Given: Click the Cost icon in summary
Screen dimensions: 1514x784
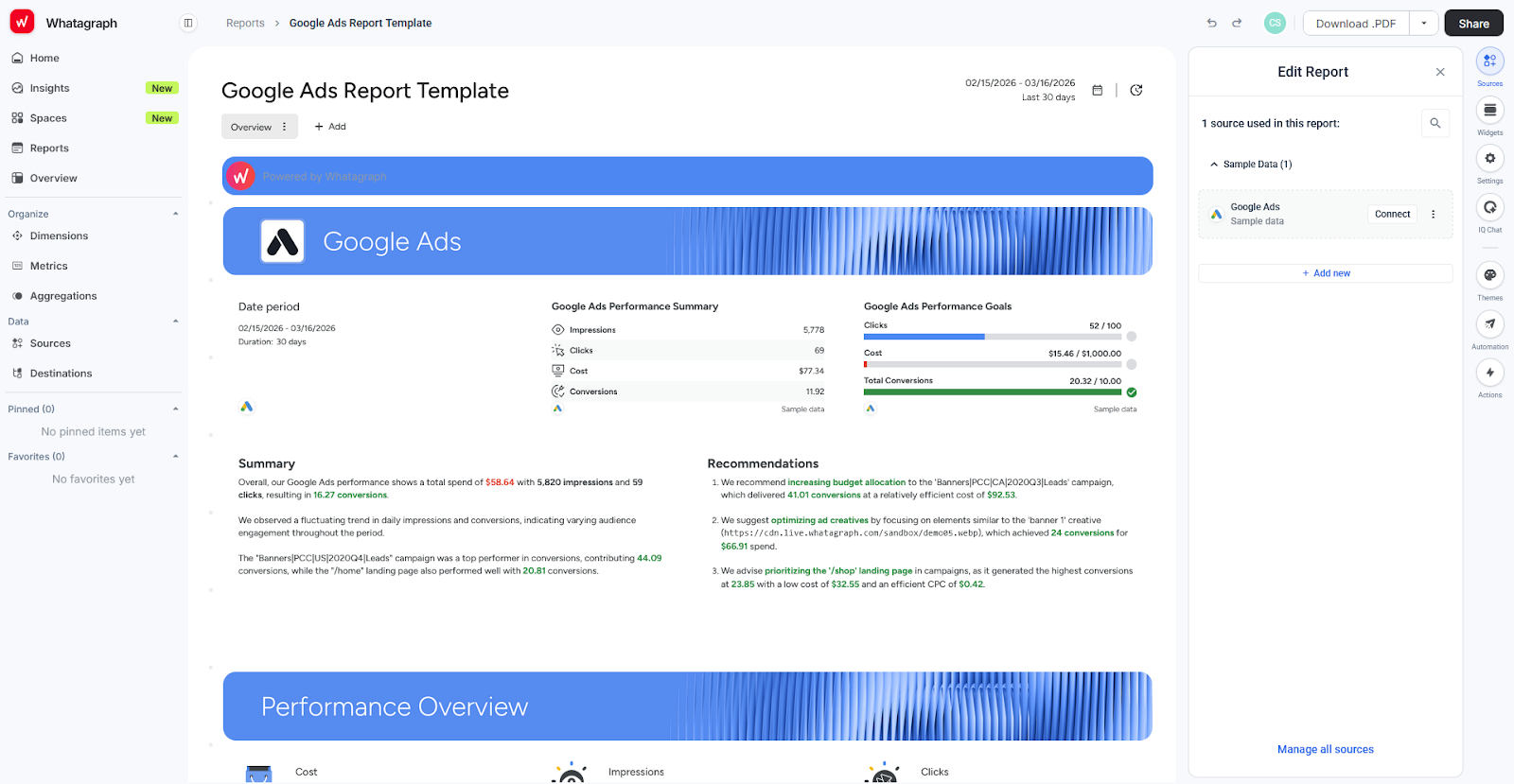Looking at the screenshot, I should [558, 371].
